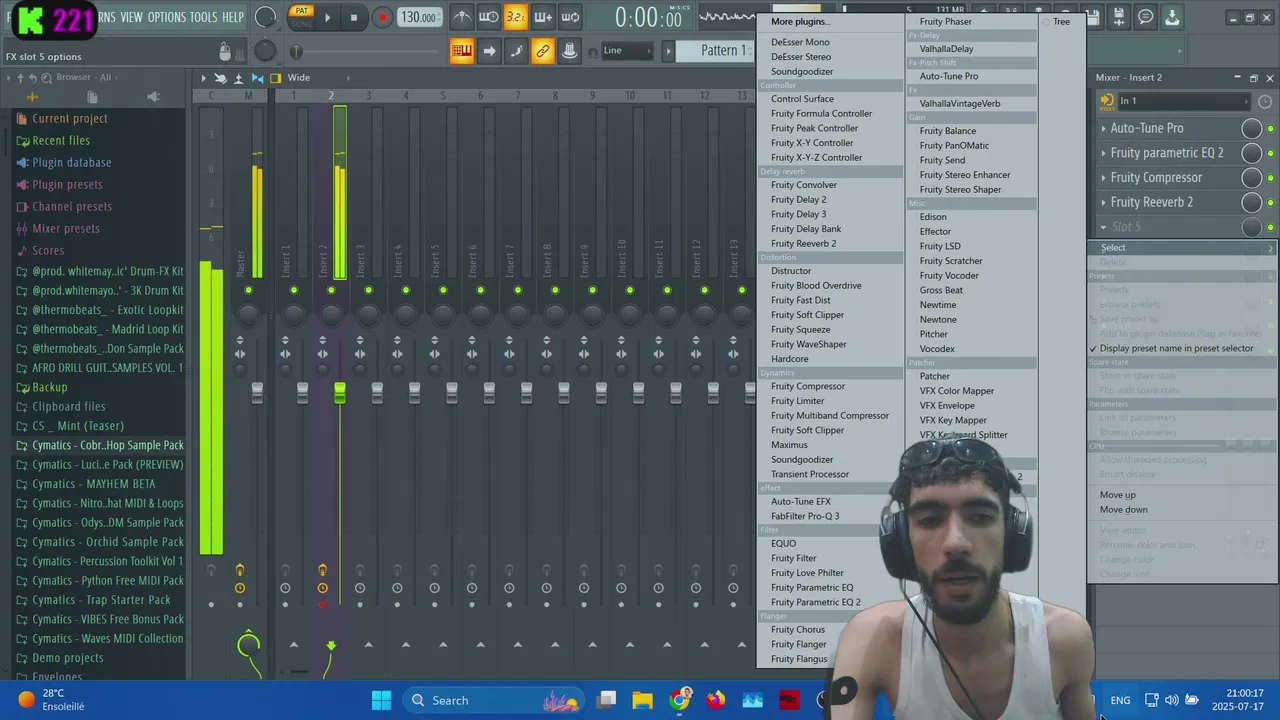Toggle Fruity parametric EQ 2 enable LED
Screen dimensions: 1280x720
tap(1270, 153)
